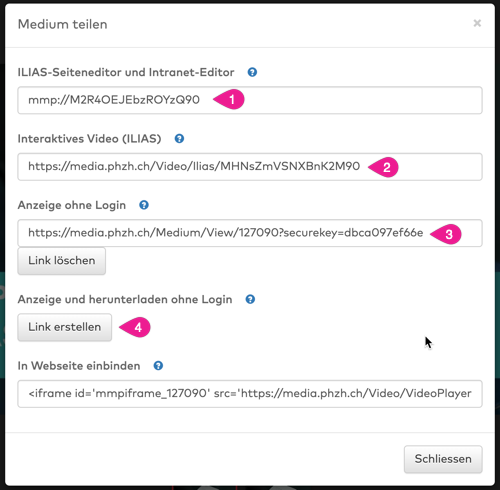500x490 pixels.
Task: Open help for ILIAS-Seiteneditor und Intranet-Editor
Action: 252,72
